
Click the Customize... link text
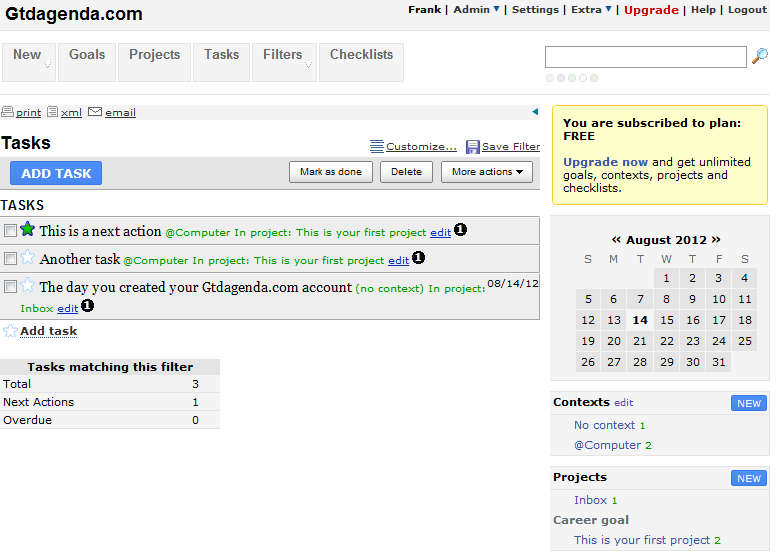click(421, 147)
